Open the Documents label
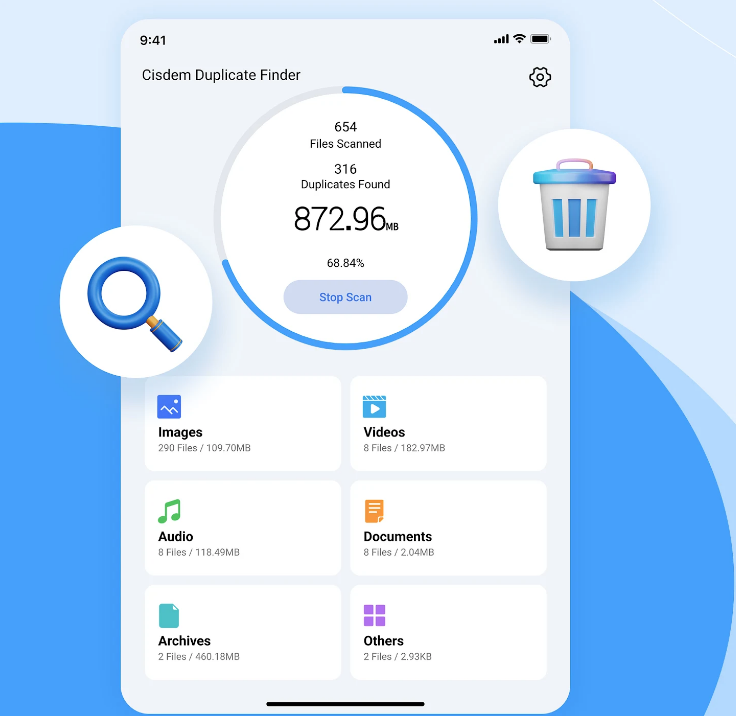 398,536
